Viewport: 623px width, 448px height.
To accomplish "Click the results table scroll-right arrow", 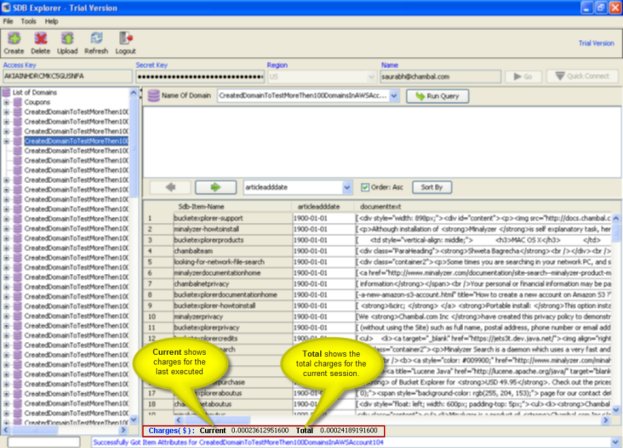I will [606, 420].
